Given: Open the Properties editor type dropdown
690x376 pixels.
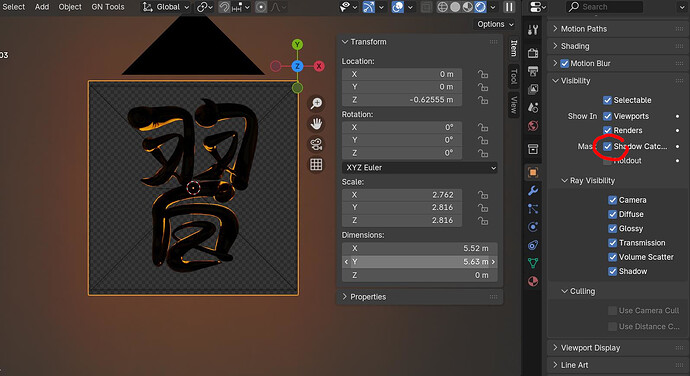Looking at the screenshot, I should 538,7.
